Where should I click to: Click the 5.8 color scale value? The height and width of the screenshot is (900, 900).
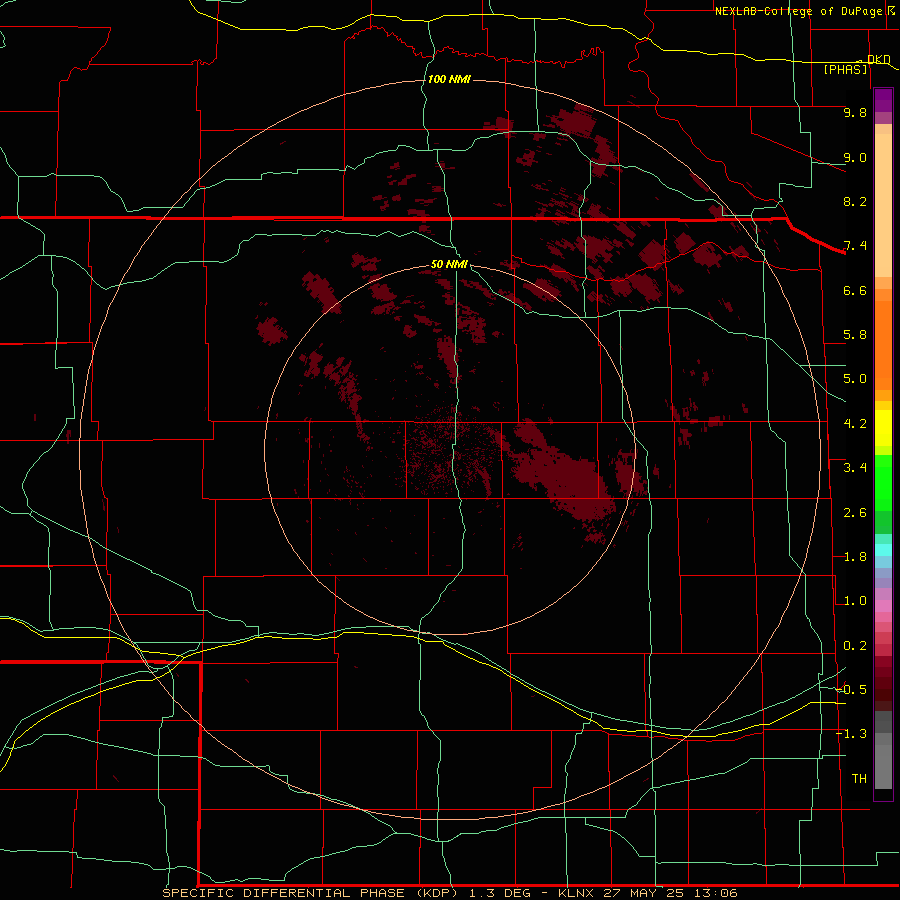coord(855,335)
